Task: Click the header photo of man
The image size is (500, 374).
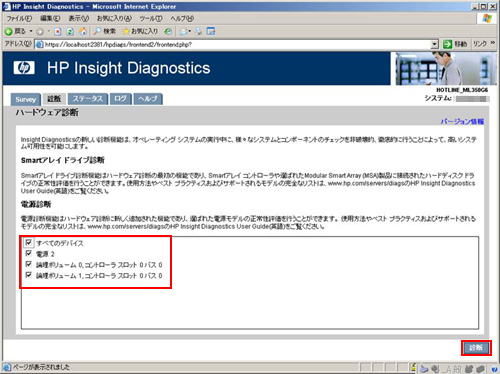Action: click(x=446, y=68)
